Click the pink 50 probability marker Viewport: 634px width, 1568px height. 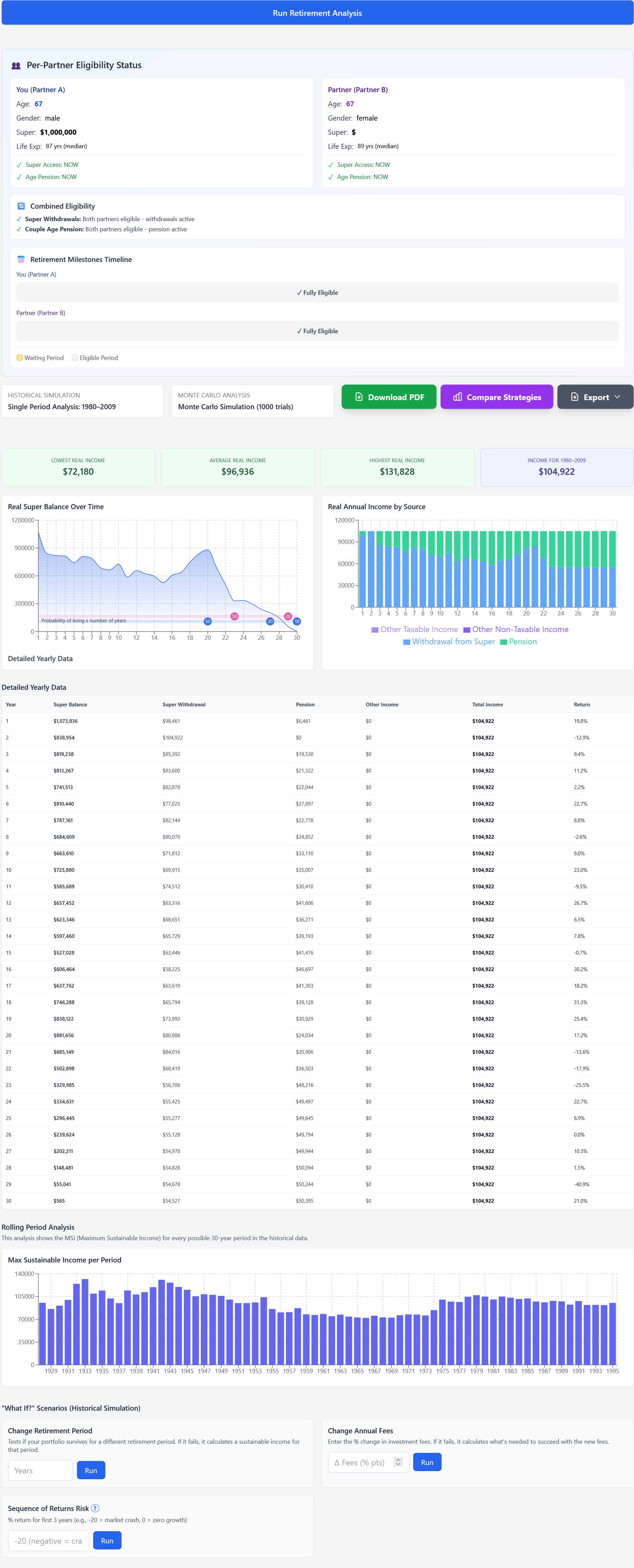234,616
